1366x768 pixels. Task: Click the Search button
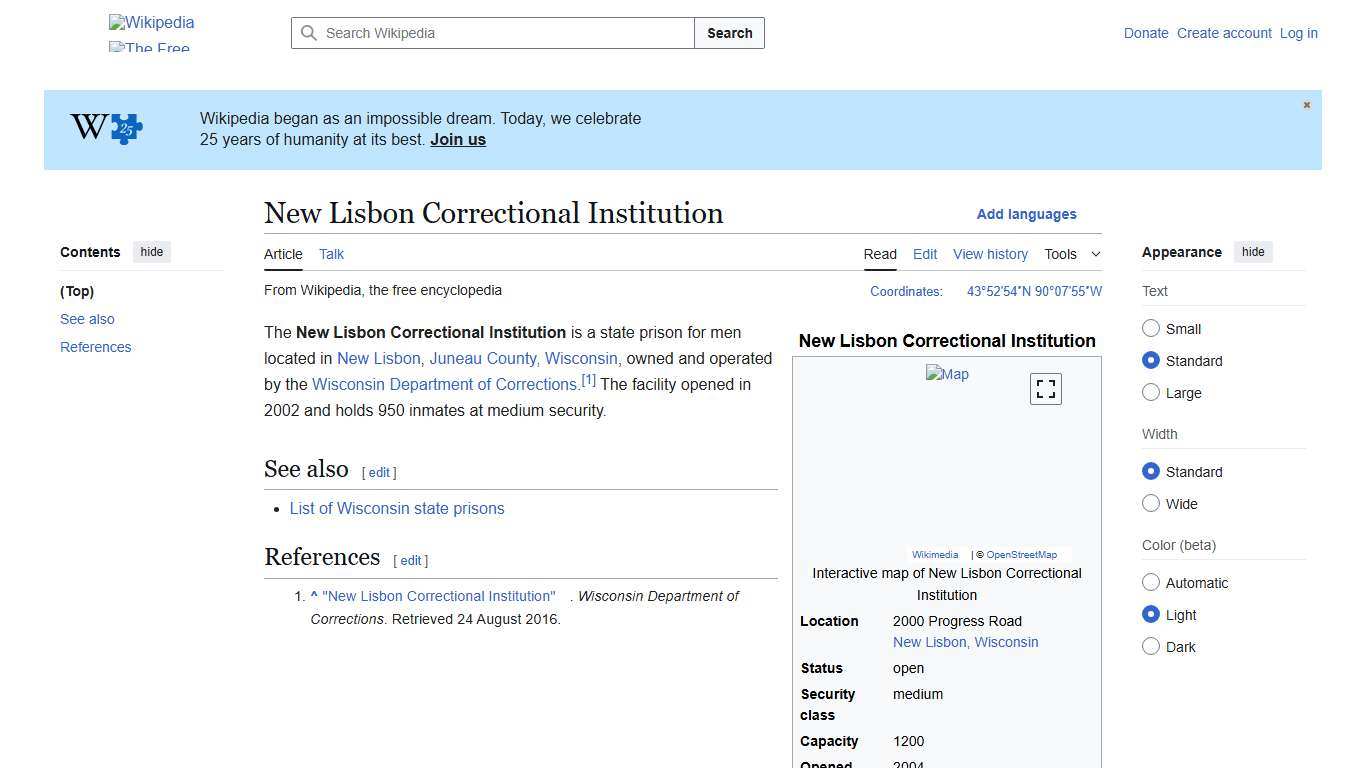pyautogui.click(x=729, y=33)
